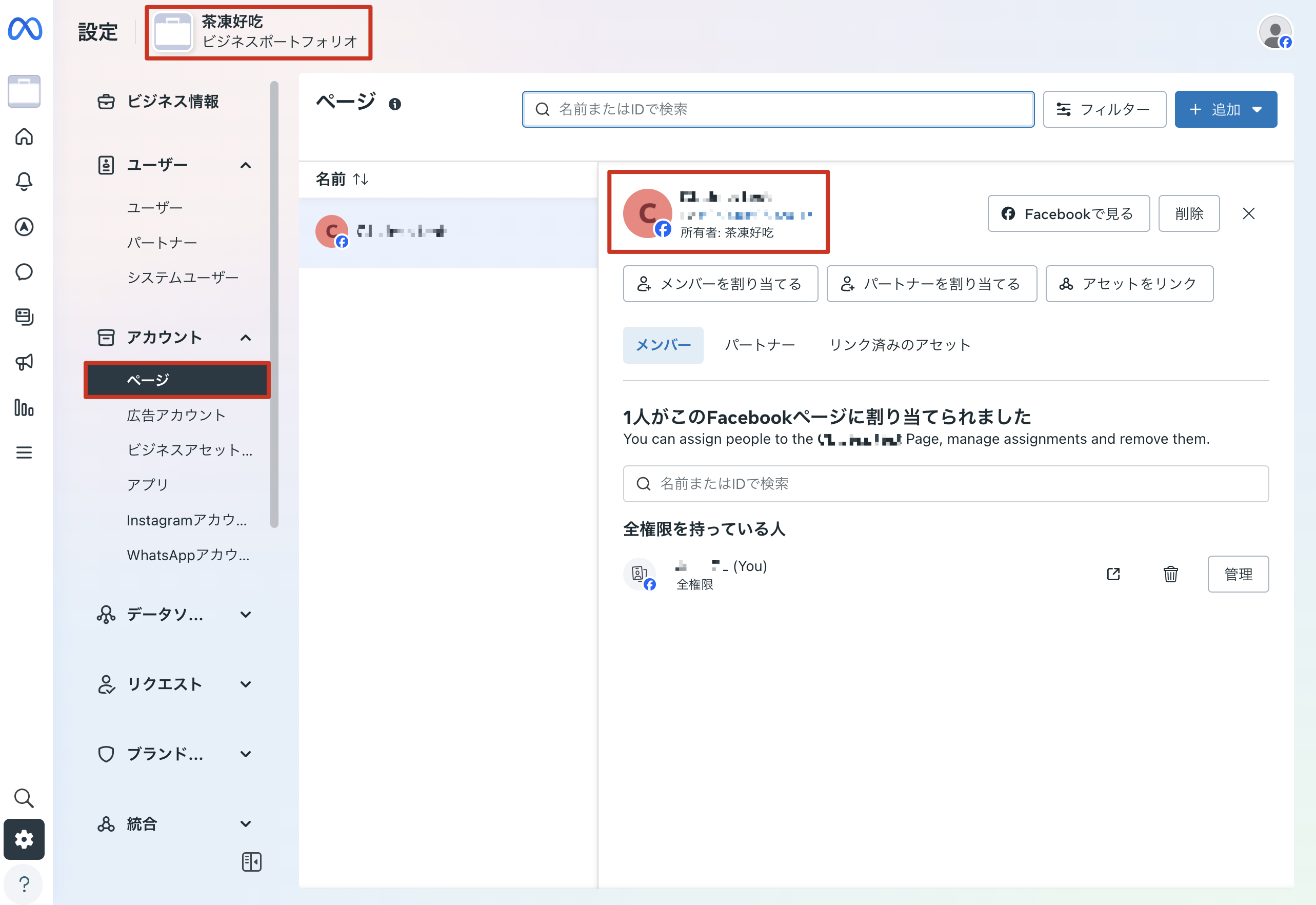Expand the データソース section

coord(246,615)
